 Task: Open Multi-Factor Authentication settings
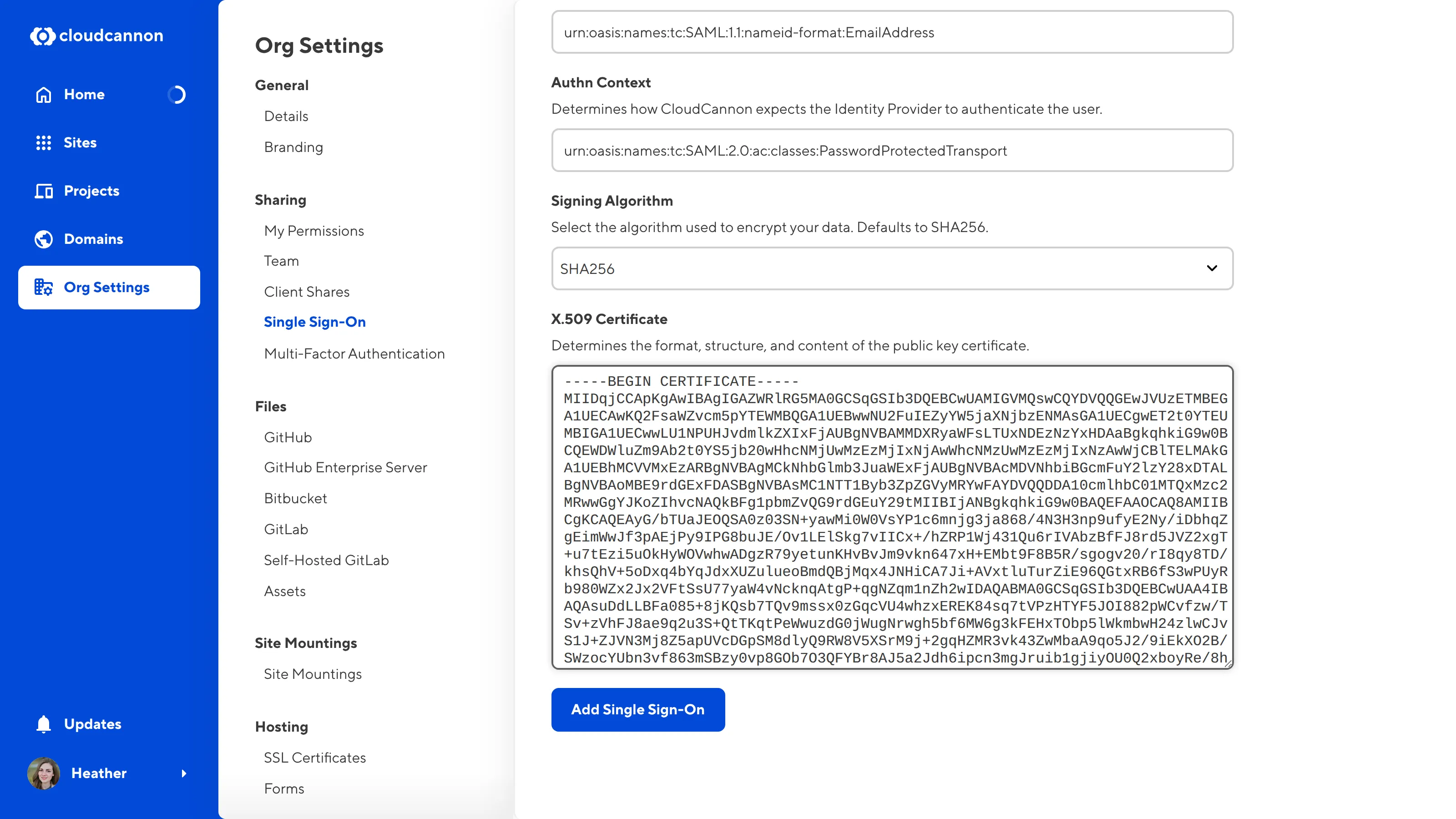coord(354,353)
